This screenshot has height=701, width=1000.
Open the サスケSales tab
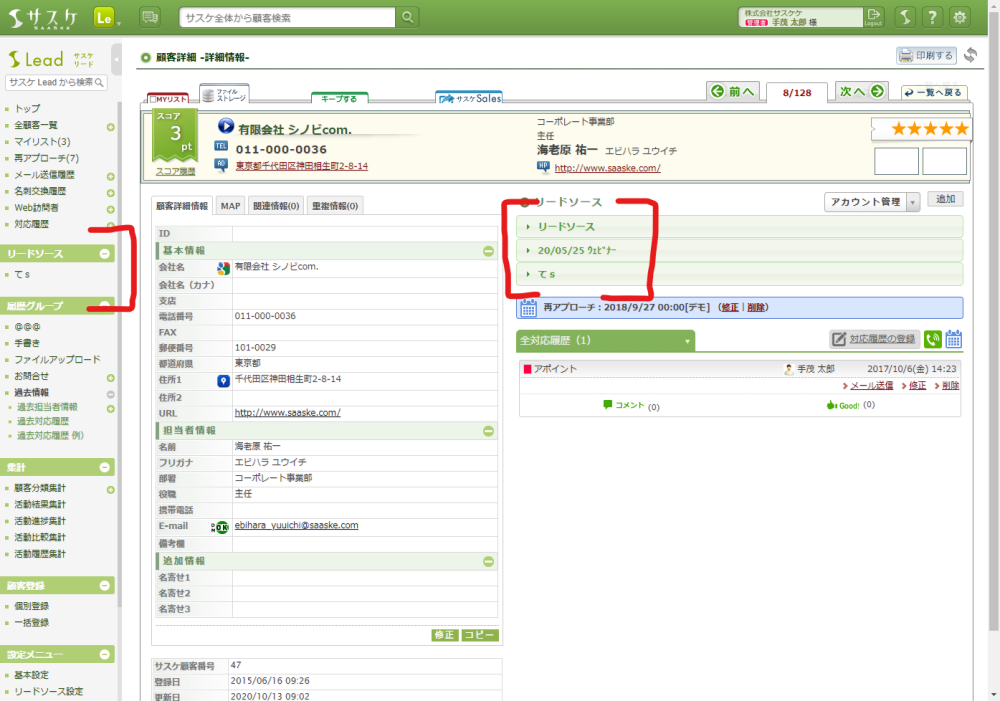[469, 98]
